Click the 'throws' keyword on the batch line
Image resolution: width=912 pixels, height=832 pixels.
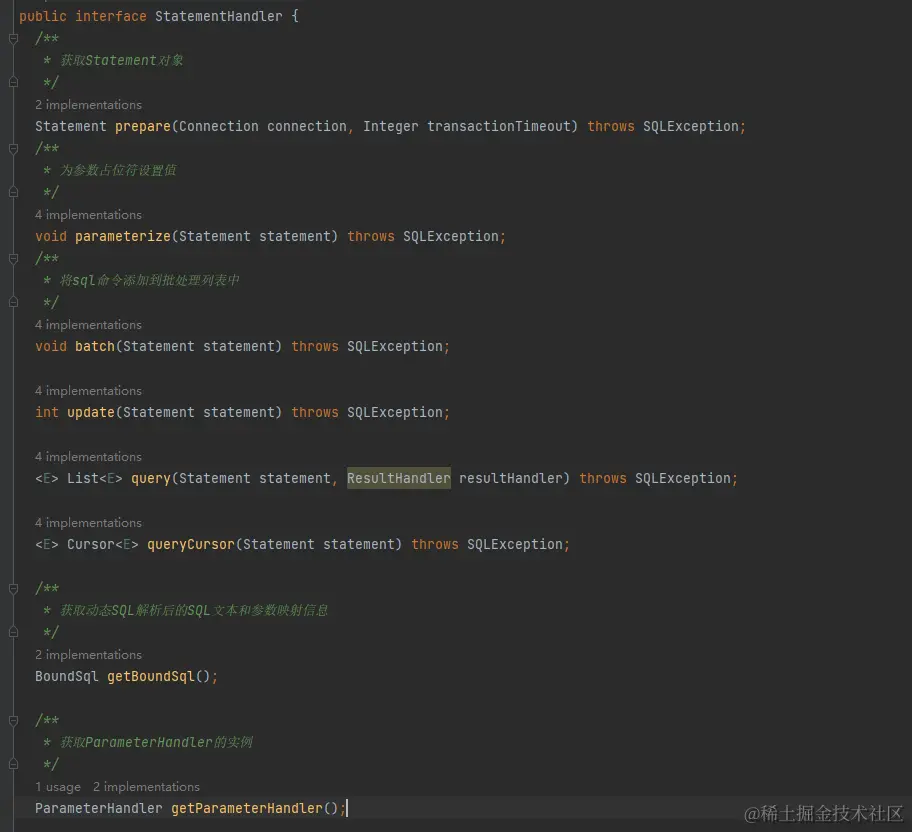click(315, 346)
